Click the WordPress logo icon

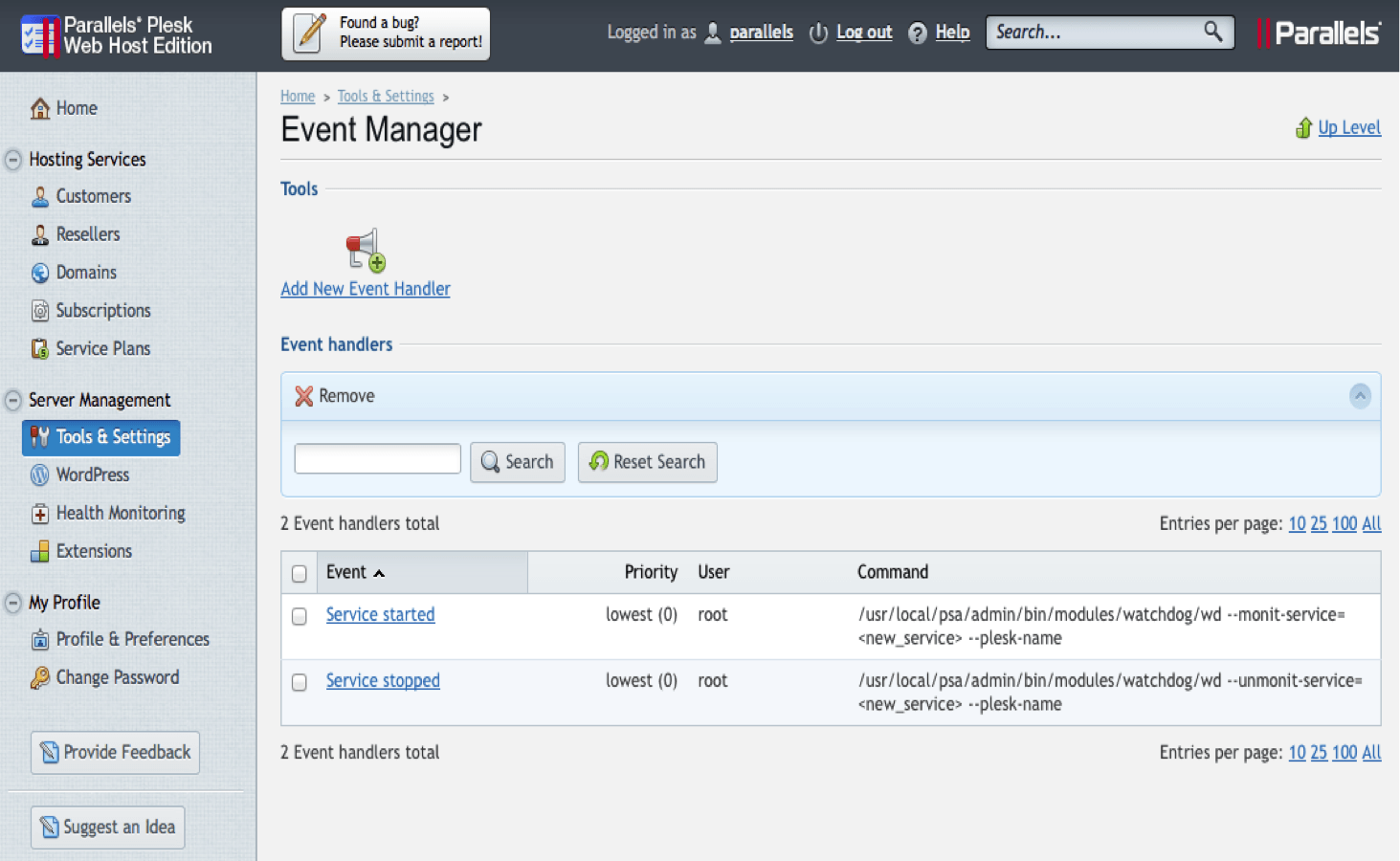tap(40, 475)
